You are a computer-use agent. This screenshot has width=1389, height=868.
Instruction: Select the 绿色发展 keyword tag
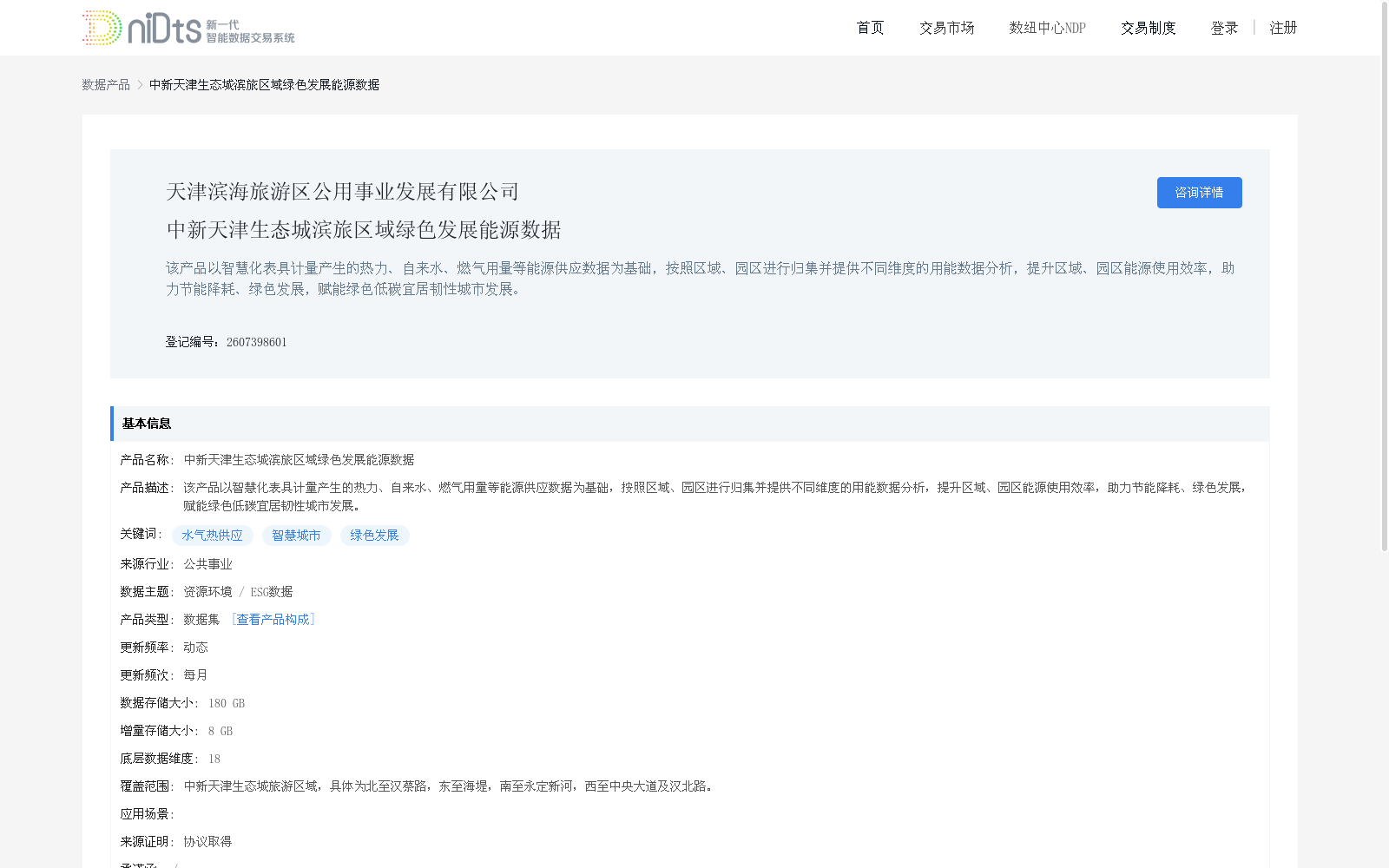pyautogui.click(x=375, y=536)
